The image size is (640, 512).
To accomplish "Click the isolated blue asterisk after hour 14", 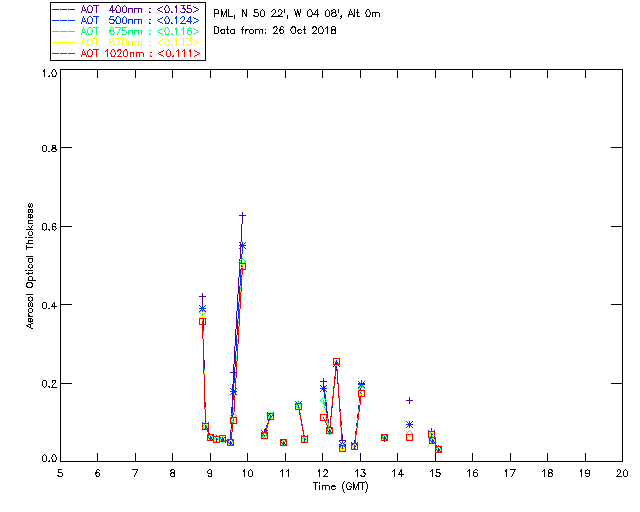I will 409,425.
